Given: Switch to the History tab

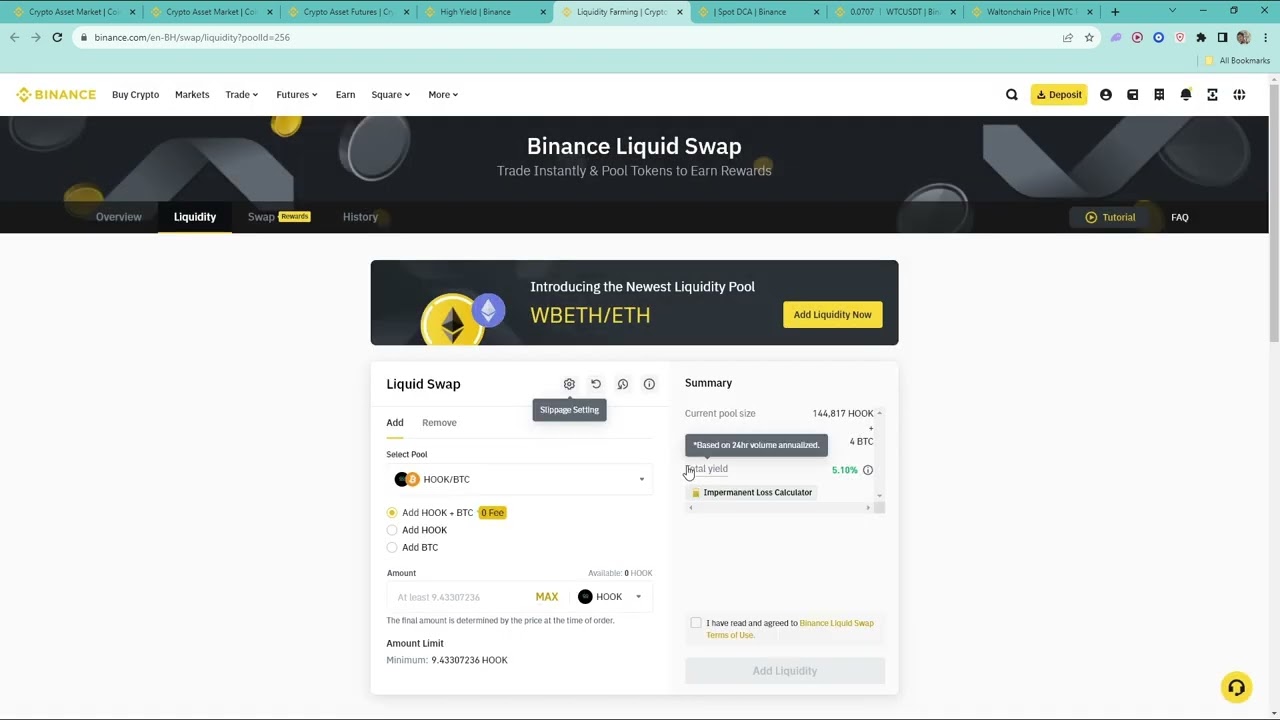Looking at the screenshot, I should (360, 217).
